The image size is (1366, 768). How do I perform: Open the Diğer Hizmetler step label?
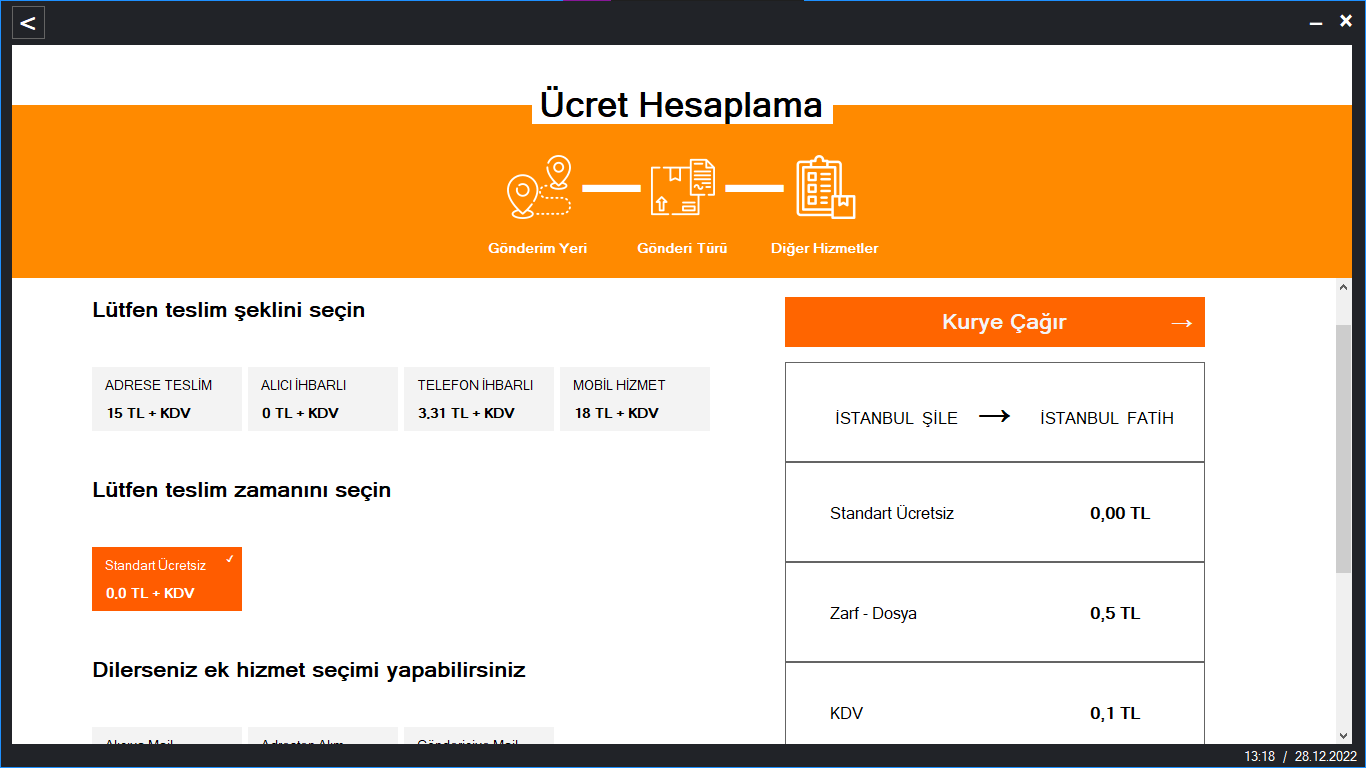pos(825,248)
